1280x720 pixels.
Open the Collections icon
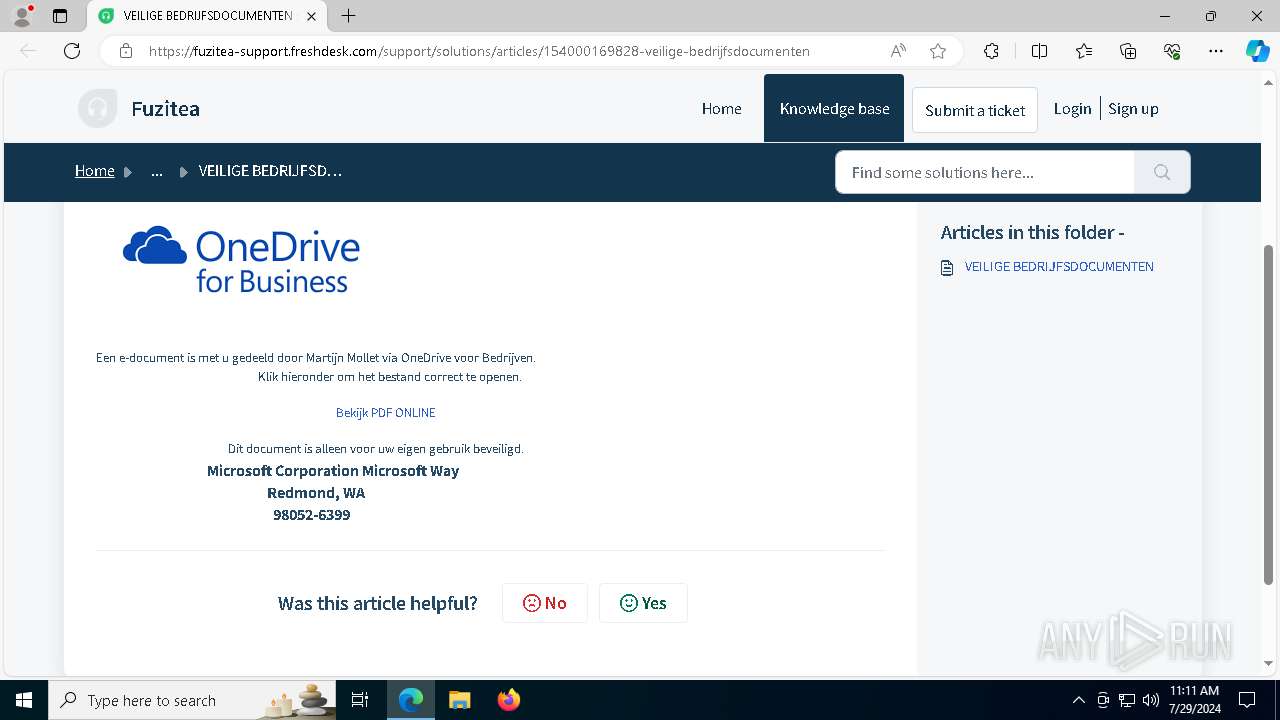coord(1128,51)
